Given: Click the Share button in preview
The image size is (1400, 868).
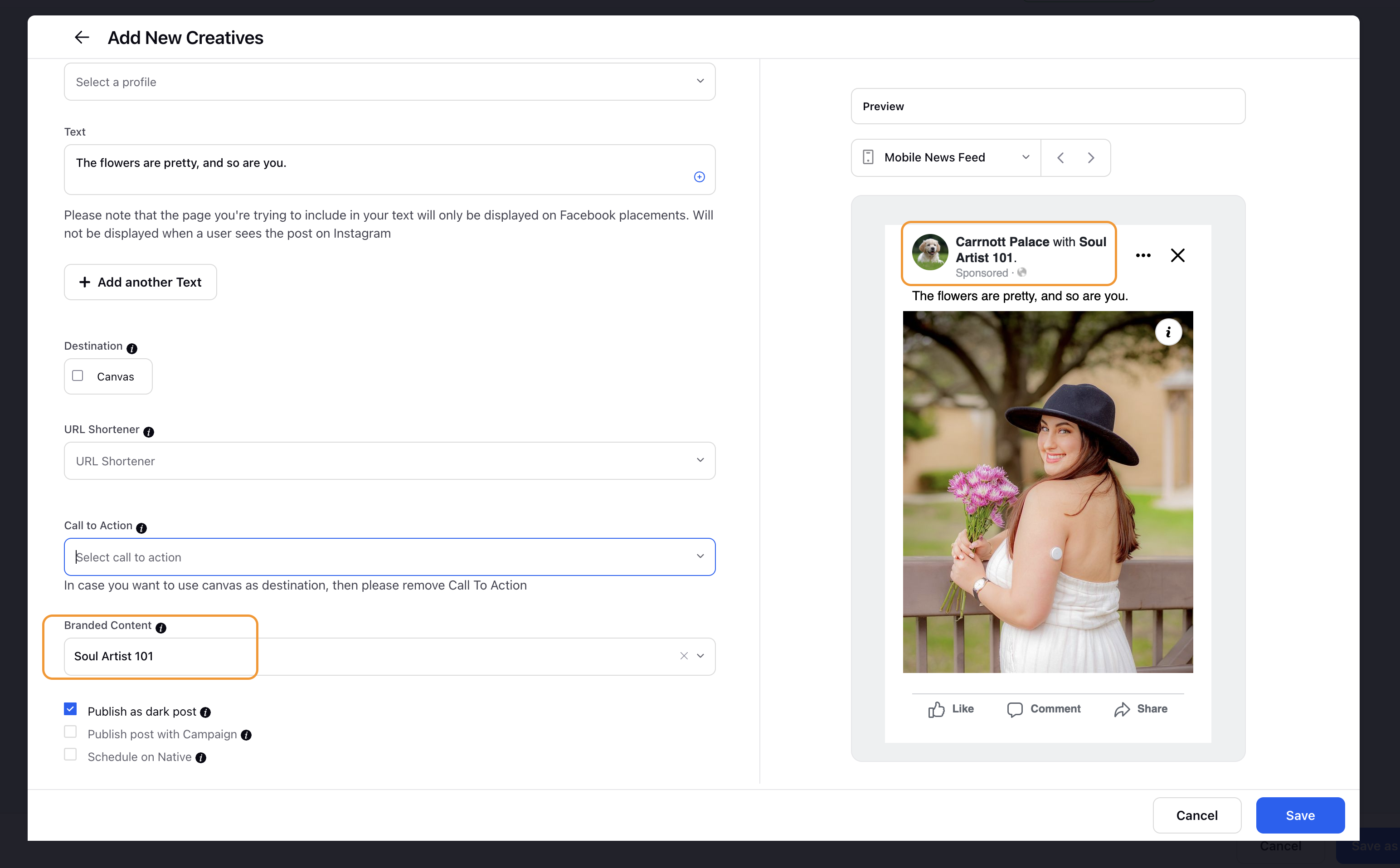Looking at the screenshot, I should 1141,710.
